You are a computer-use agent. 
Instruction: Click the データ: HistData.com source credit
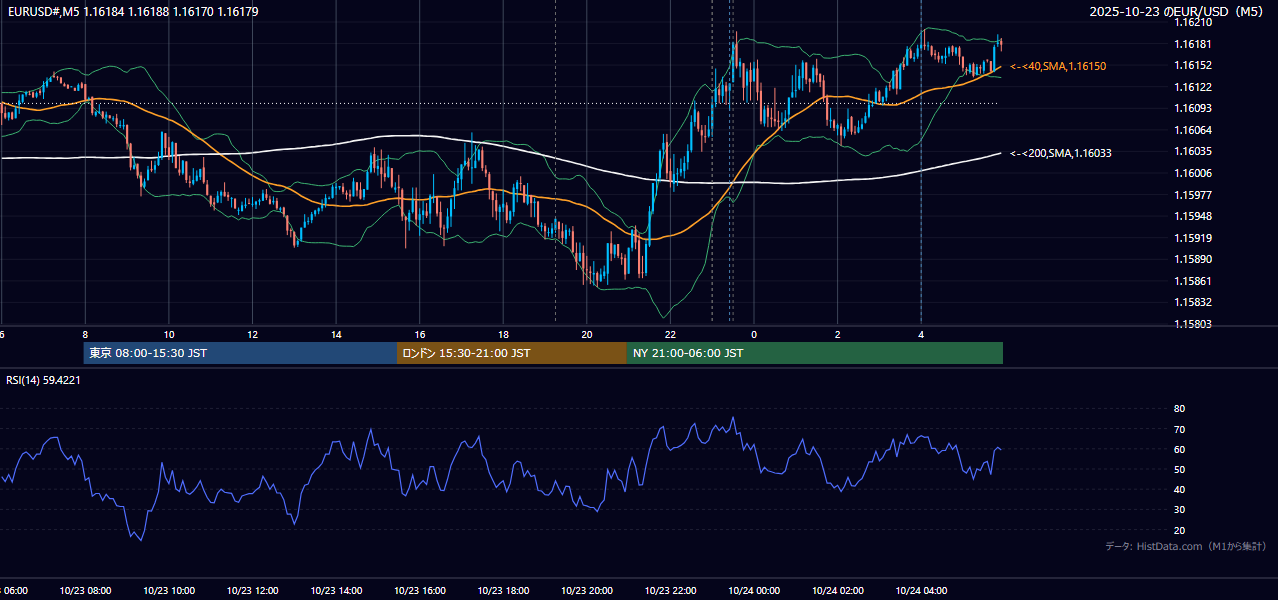[x=1185, y=546]
